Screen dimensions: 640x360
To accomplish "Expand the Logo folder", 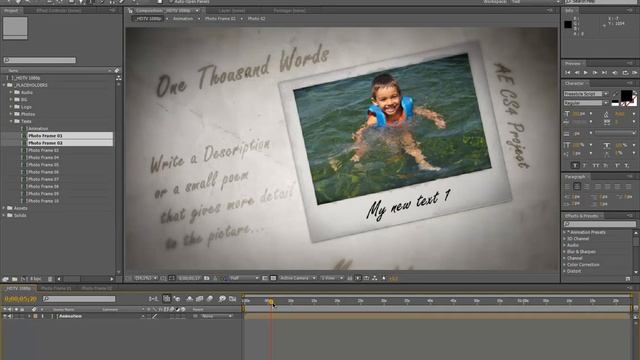I will pyautogui.click(x=11, y=107).
